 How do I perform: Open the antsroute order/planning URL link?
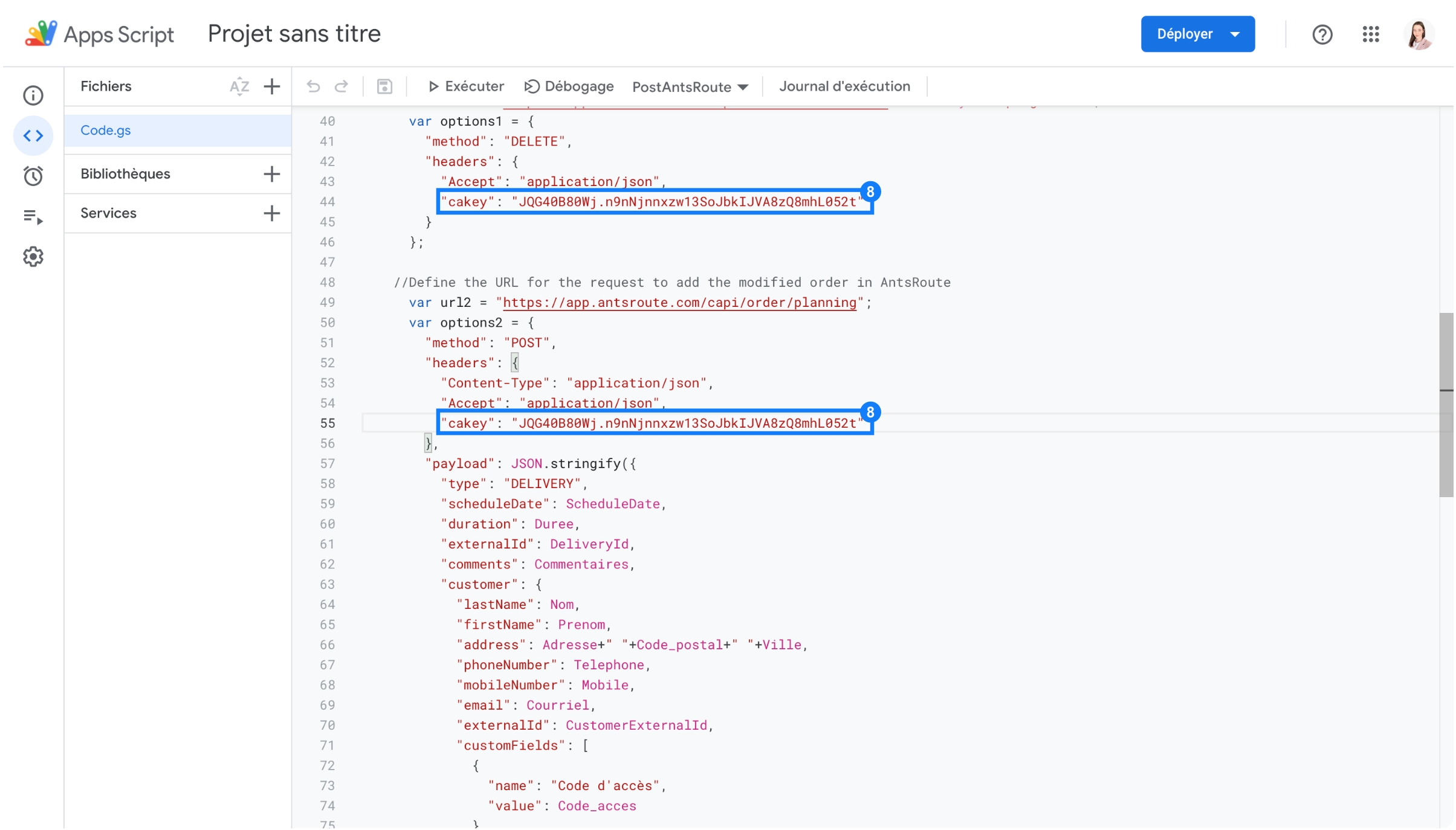click(679, 303)
